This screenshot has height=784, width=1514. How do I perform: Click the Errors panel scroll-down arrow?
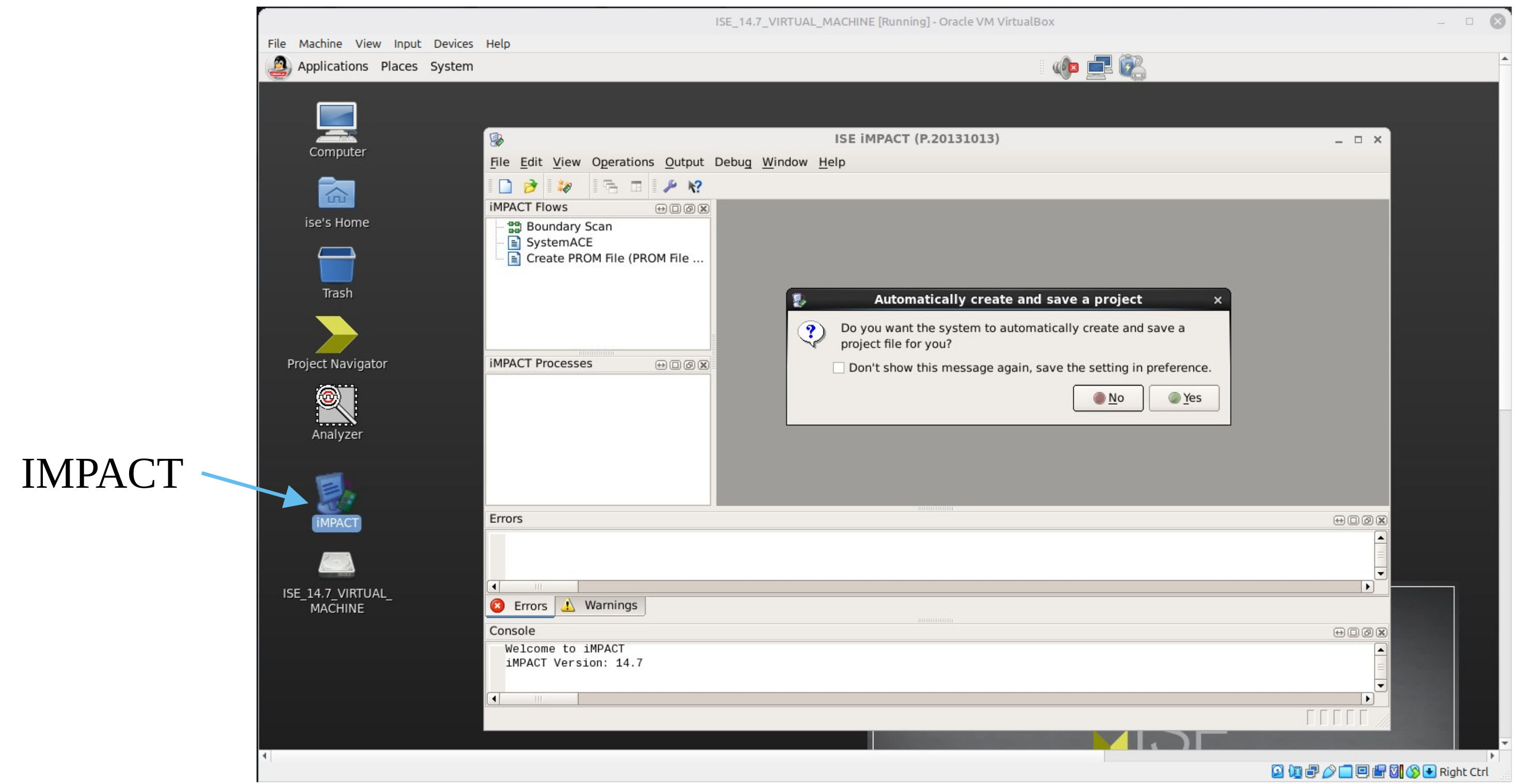(1381, 573)
